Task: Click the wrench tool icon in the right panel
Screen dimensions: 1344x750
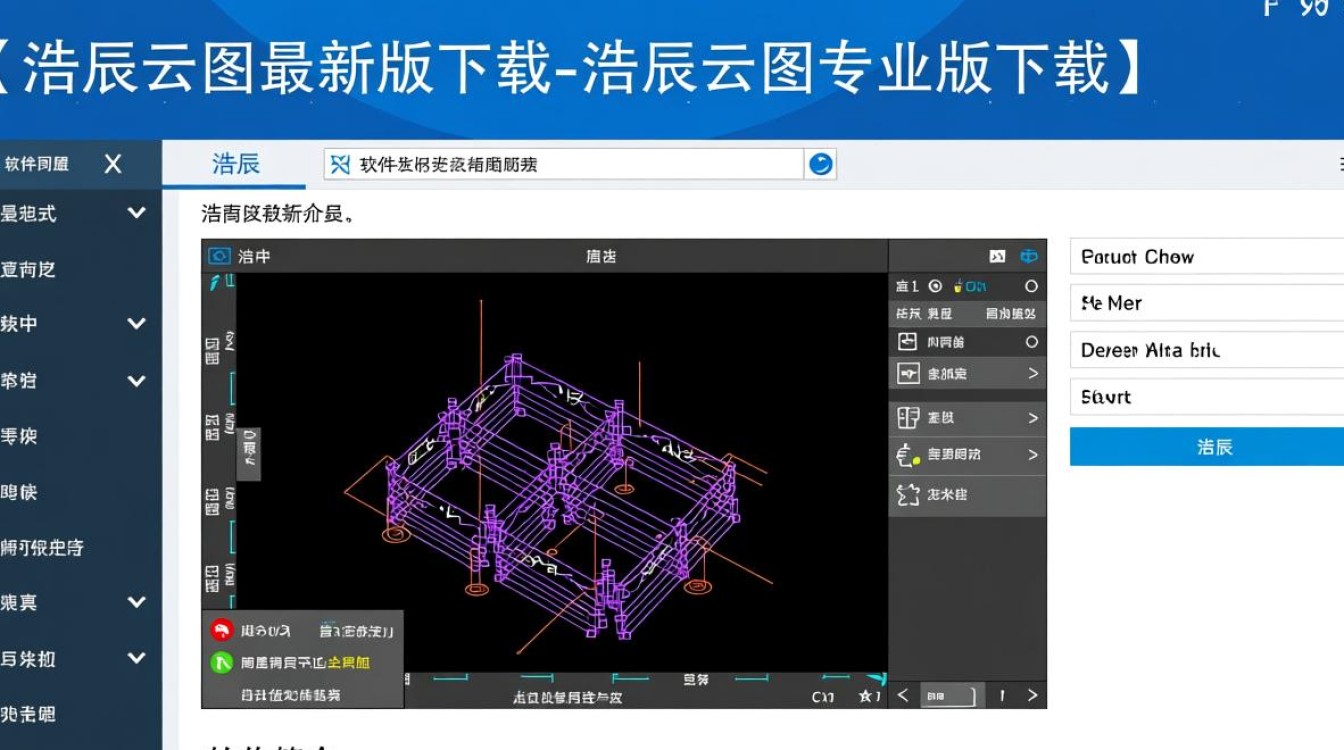Action: 908,371
